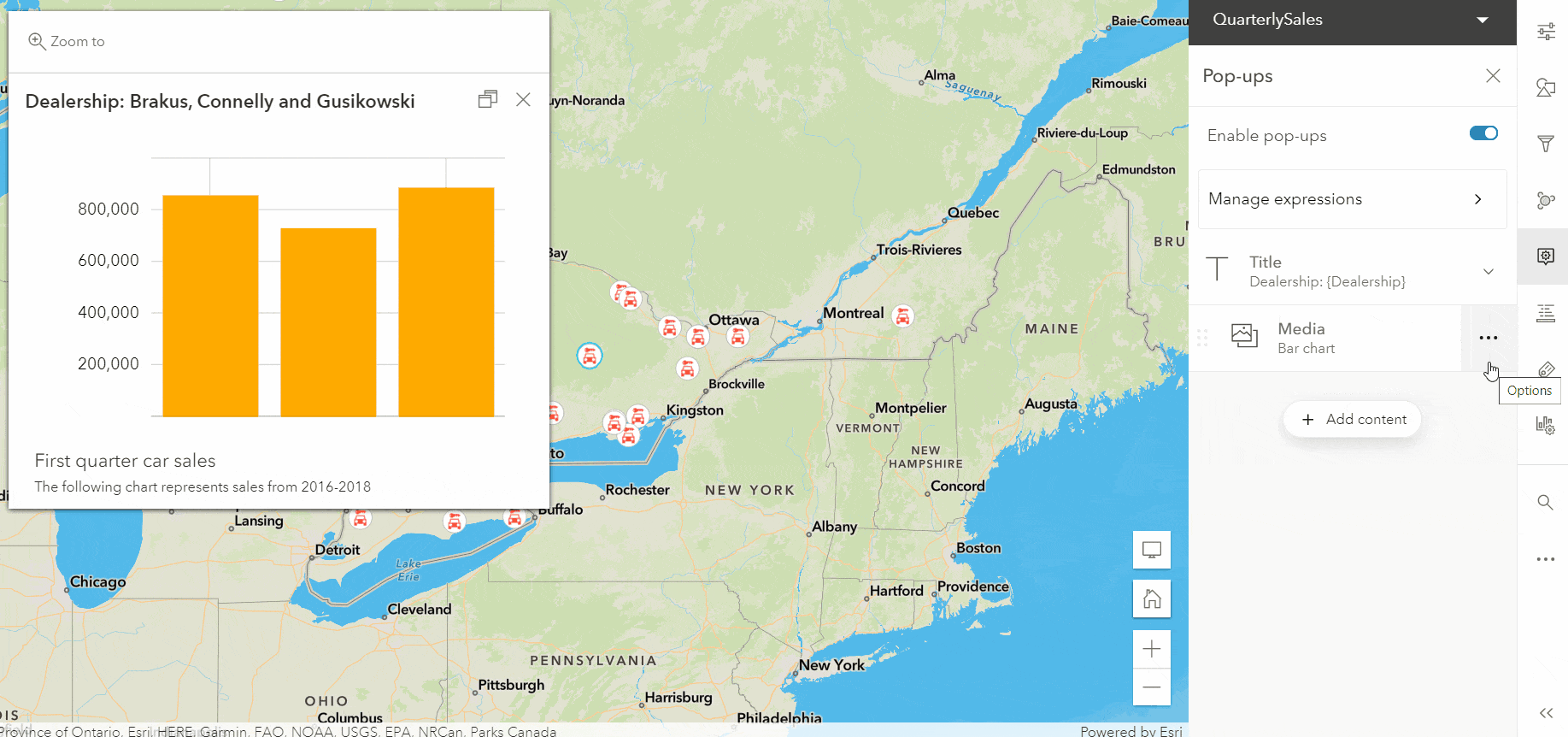Click the 200,000 axis label
This screenshot has height=737, width=1568.
pos(109,363)
